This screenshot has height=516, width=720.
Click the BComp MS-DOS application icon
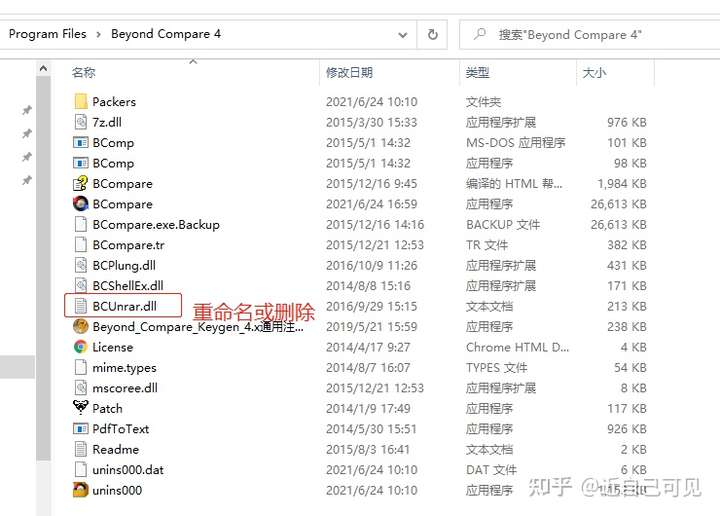tap(80, 142)
